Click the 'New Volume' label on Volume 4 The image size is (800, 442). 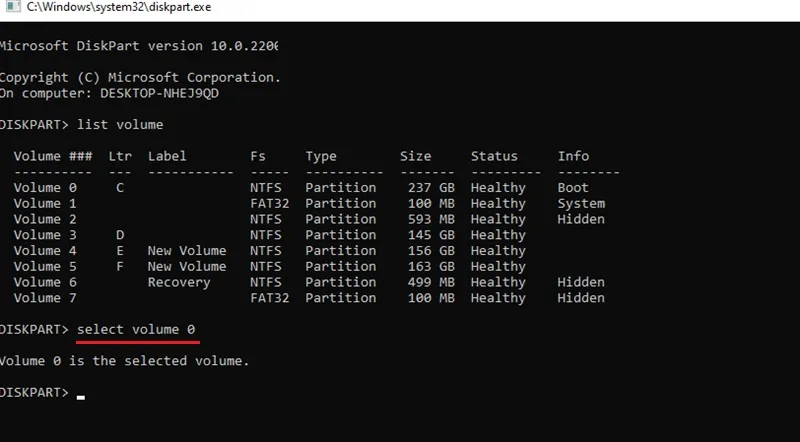[187, 251]
